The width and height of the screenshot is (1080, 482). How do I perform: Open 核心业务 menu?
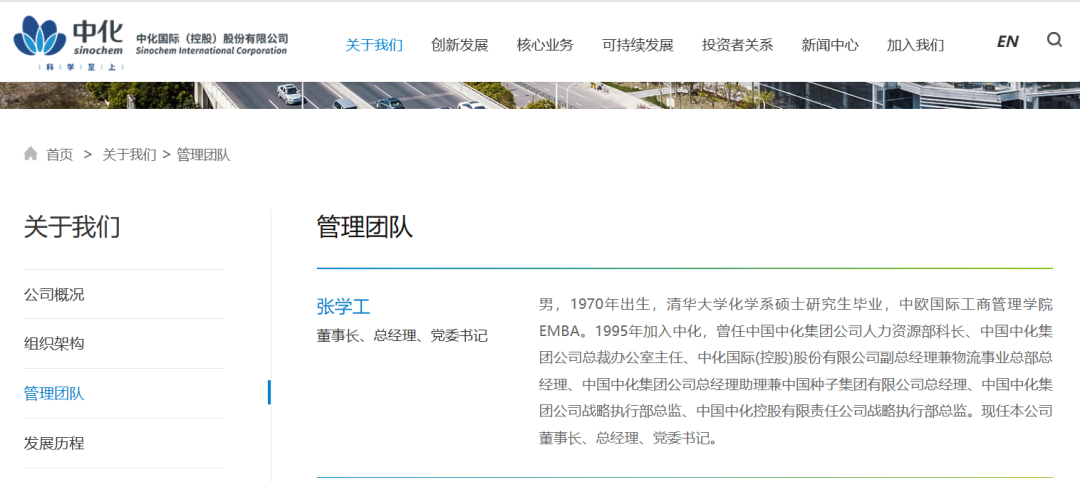point(545,45)
